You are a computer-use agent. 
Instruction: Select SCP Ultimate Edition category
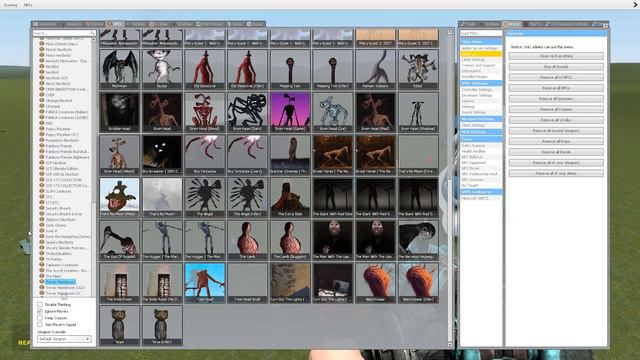(62, 169)
